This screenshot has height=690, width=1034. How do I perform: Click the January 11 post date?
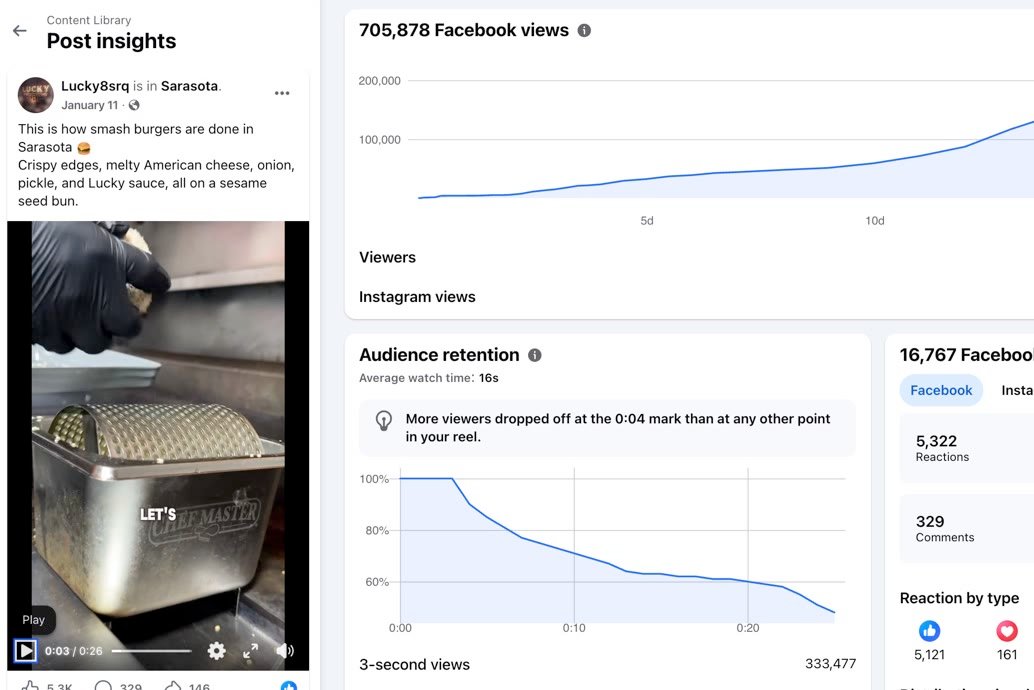90,105
